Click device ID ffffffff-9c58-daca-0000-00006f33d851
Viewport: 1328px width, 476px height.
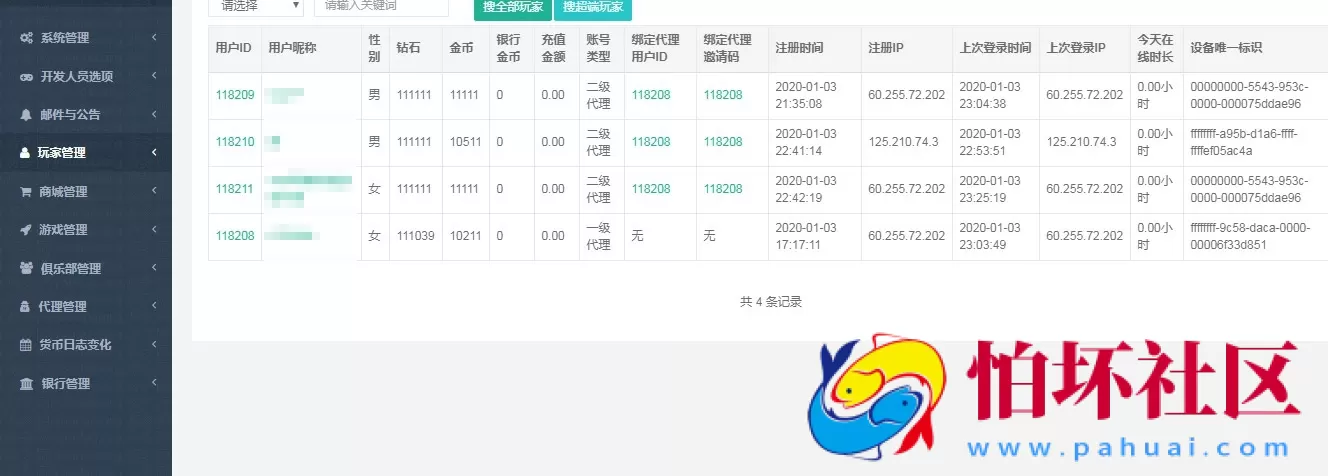1250,236
